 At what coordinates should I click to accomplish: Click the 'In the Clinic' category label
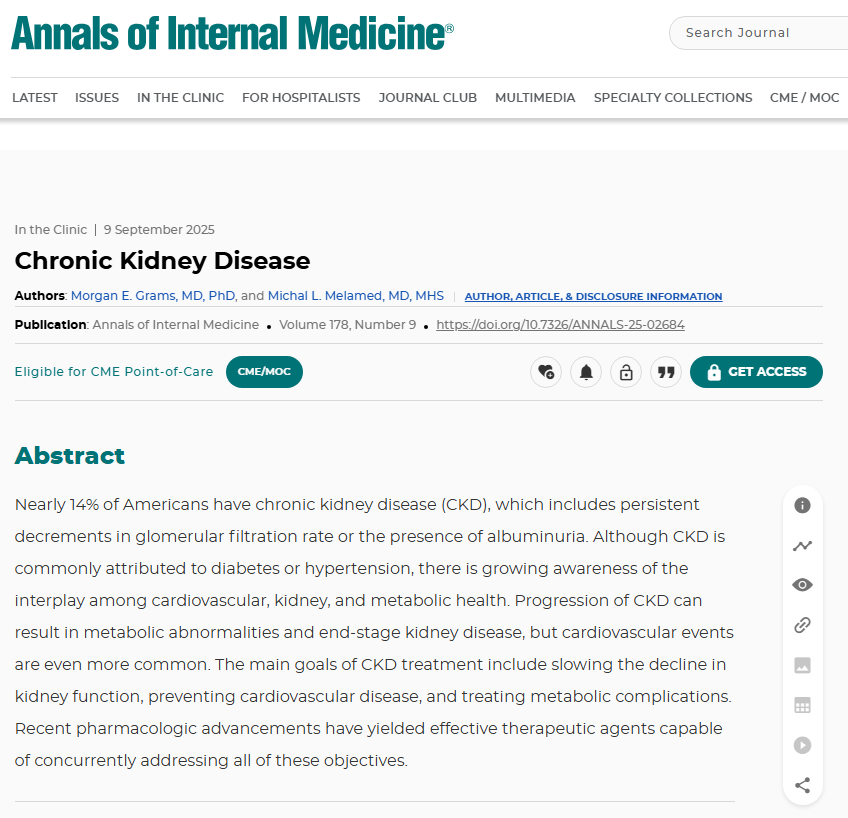coord(51,230)
